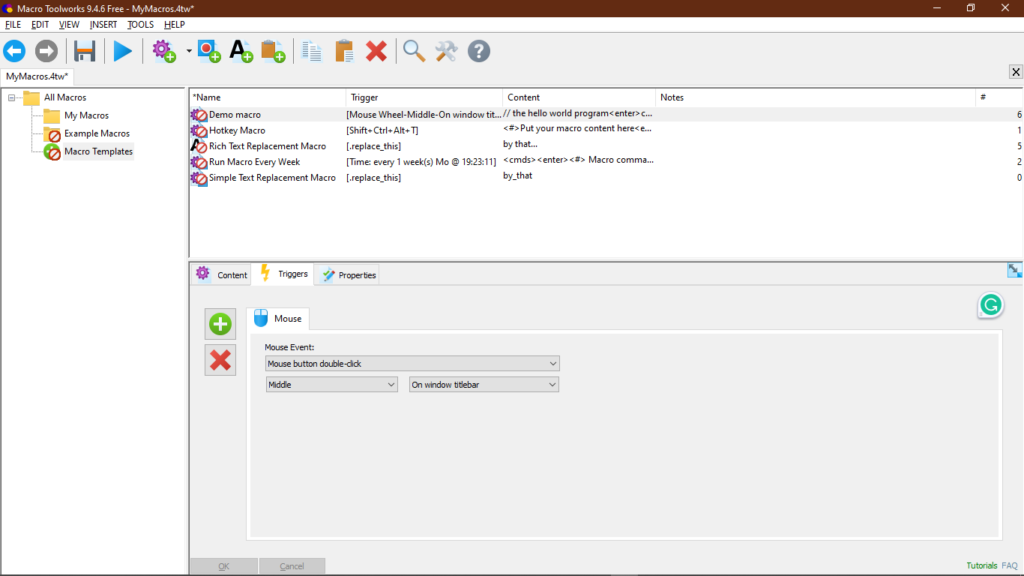
Task: Navigate back with the blue arrow
Action: [14, 51]
